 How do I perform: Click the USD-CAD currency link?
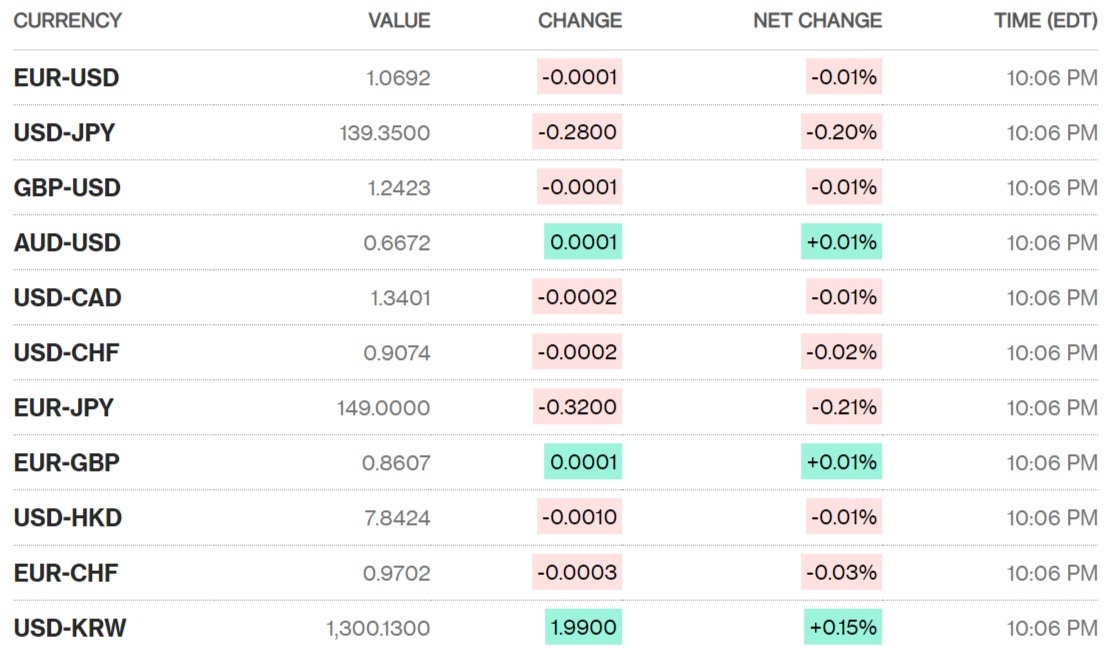[67, 298]
